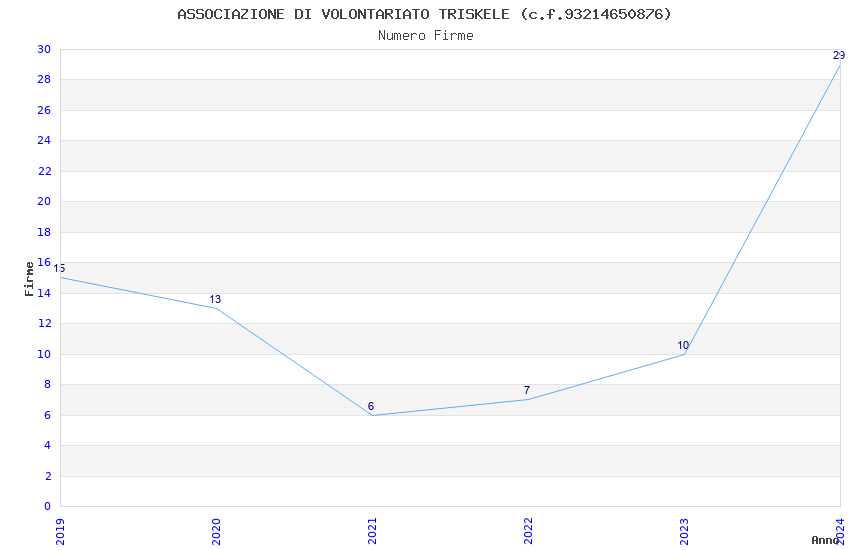Image resolution: width=850 pixels, height=550 pixels.
Task: Select the 2024 x-axis year label
Action: (x=840, y=531)
